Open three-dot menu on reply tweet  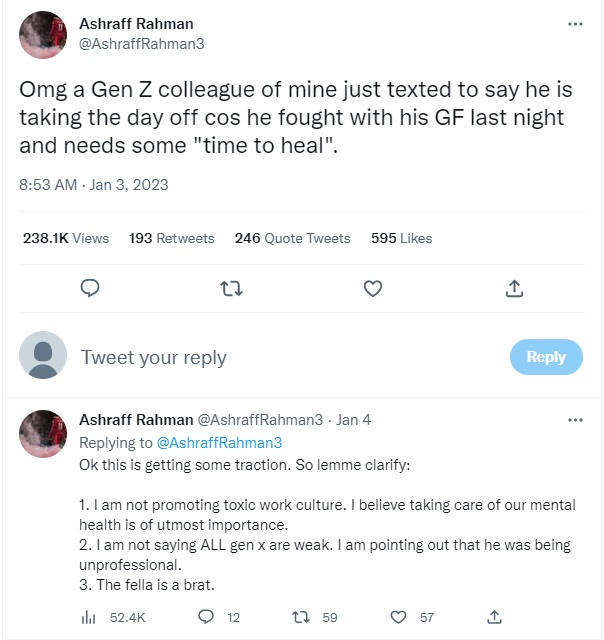pyautogui.click(x=575, y=420)
